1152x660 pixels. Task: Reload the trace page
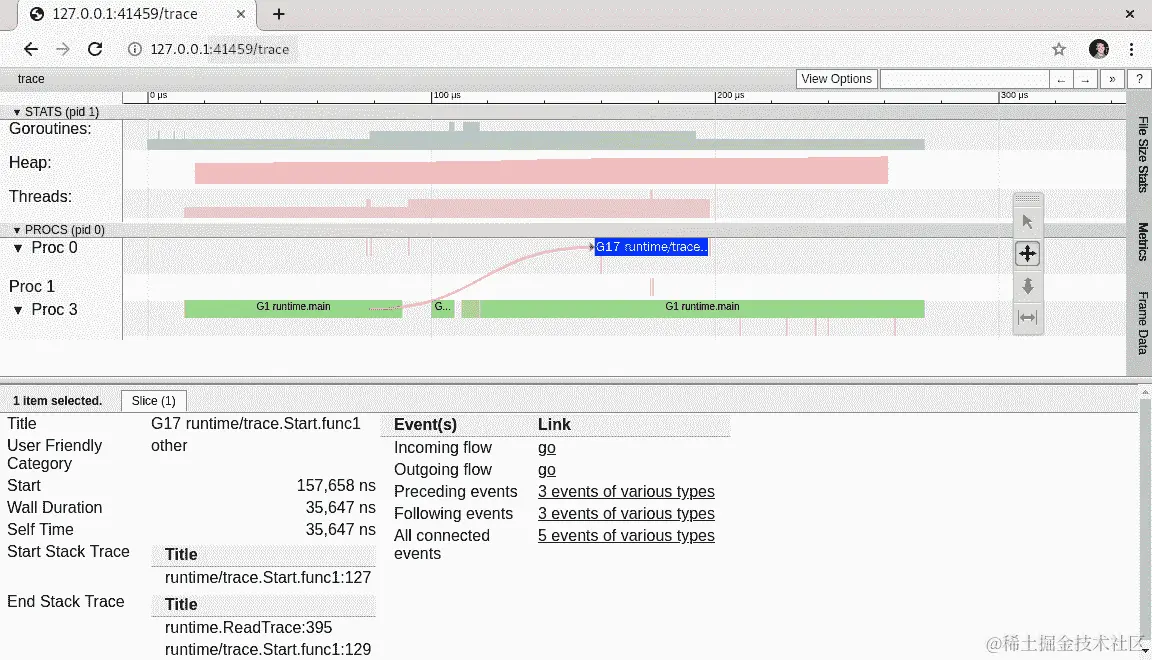click(x=95, y=49)
